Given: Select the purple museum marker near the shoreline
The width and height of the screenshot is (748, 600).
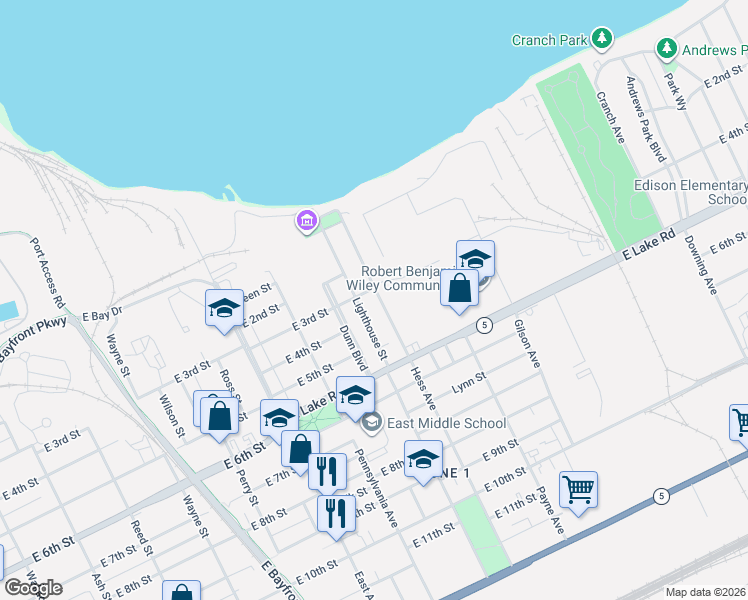Looking at the screenshot, I should [307, 221].
